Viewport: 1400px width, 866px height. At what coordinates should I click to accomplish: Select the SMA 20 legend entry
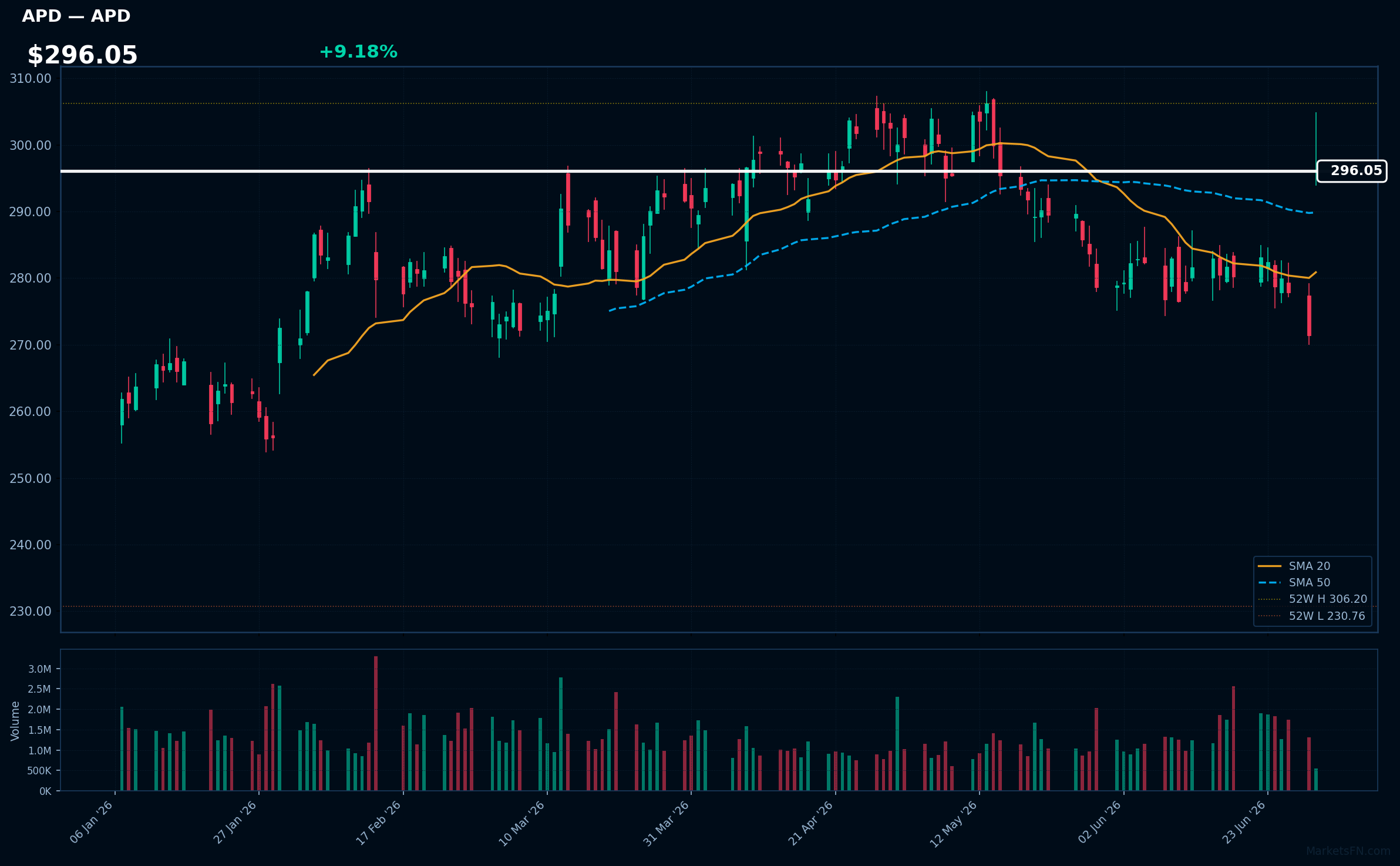[x=1294, y=566]
